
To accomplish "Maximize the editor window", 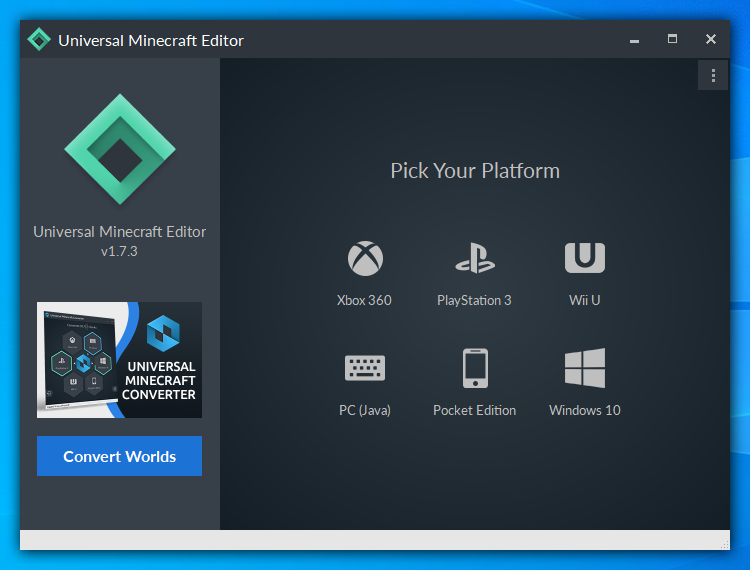I will pyautogui.click(x=672, y=40).
